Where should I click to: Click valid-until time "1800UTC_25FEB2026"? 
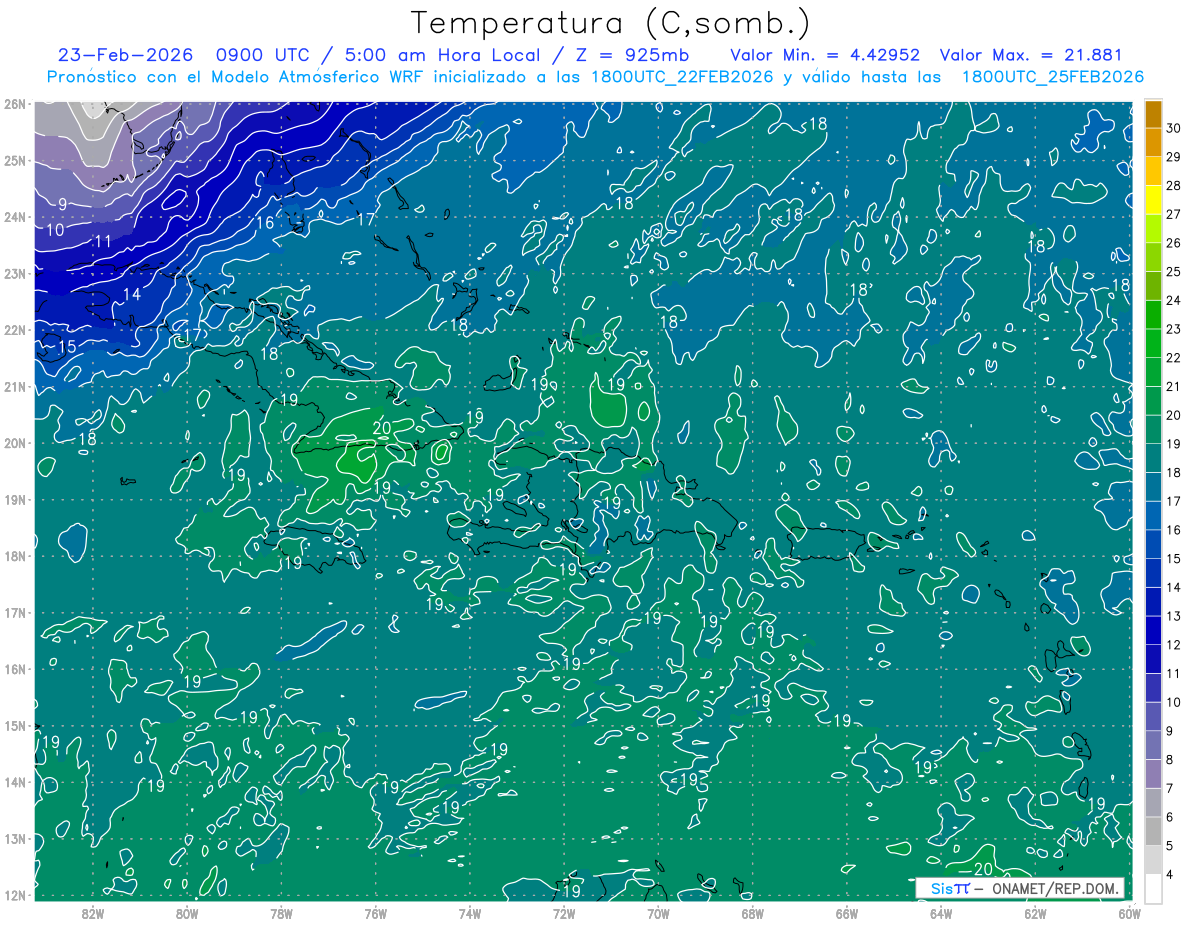1052,76
